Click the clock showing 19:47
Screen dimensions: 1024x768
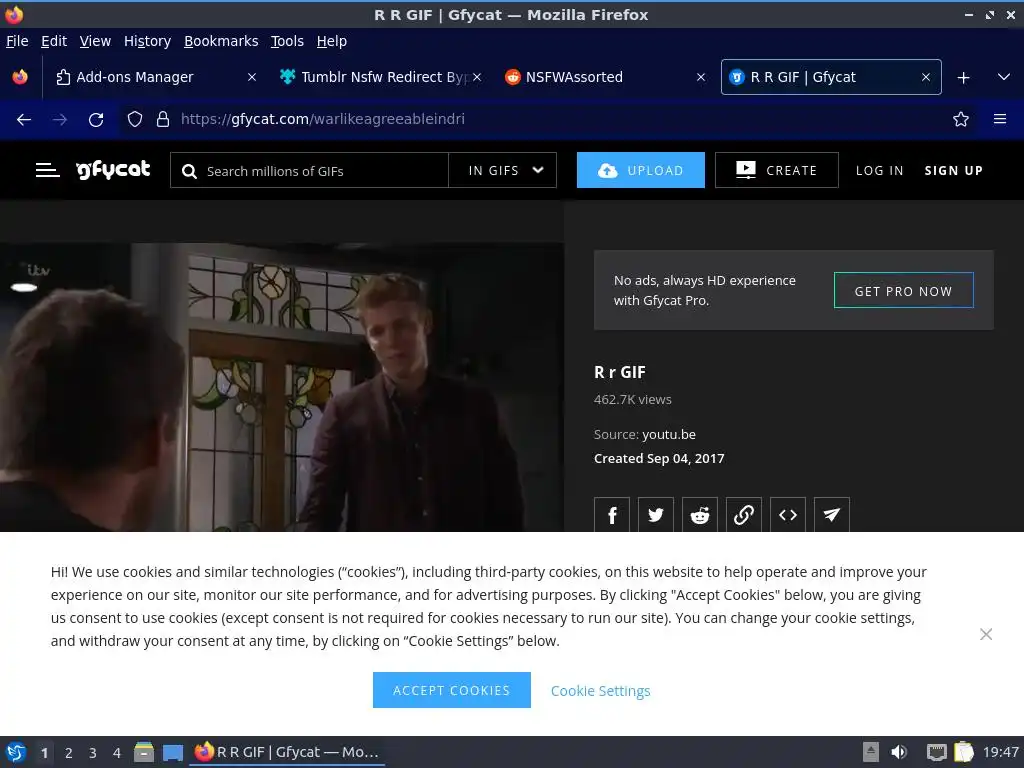(x=1000, y=752)
